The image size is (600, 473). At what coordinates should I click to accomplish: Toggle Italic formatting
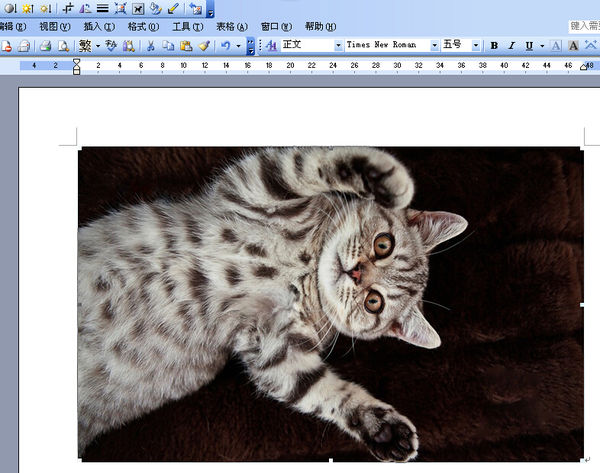(511, 46)
